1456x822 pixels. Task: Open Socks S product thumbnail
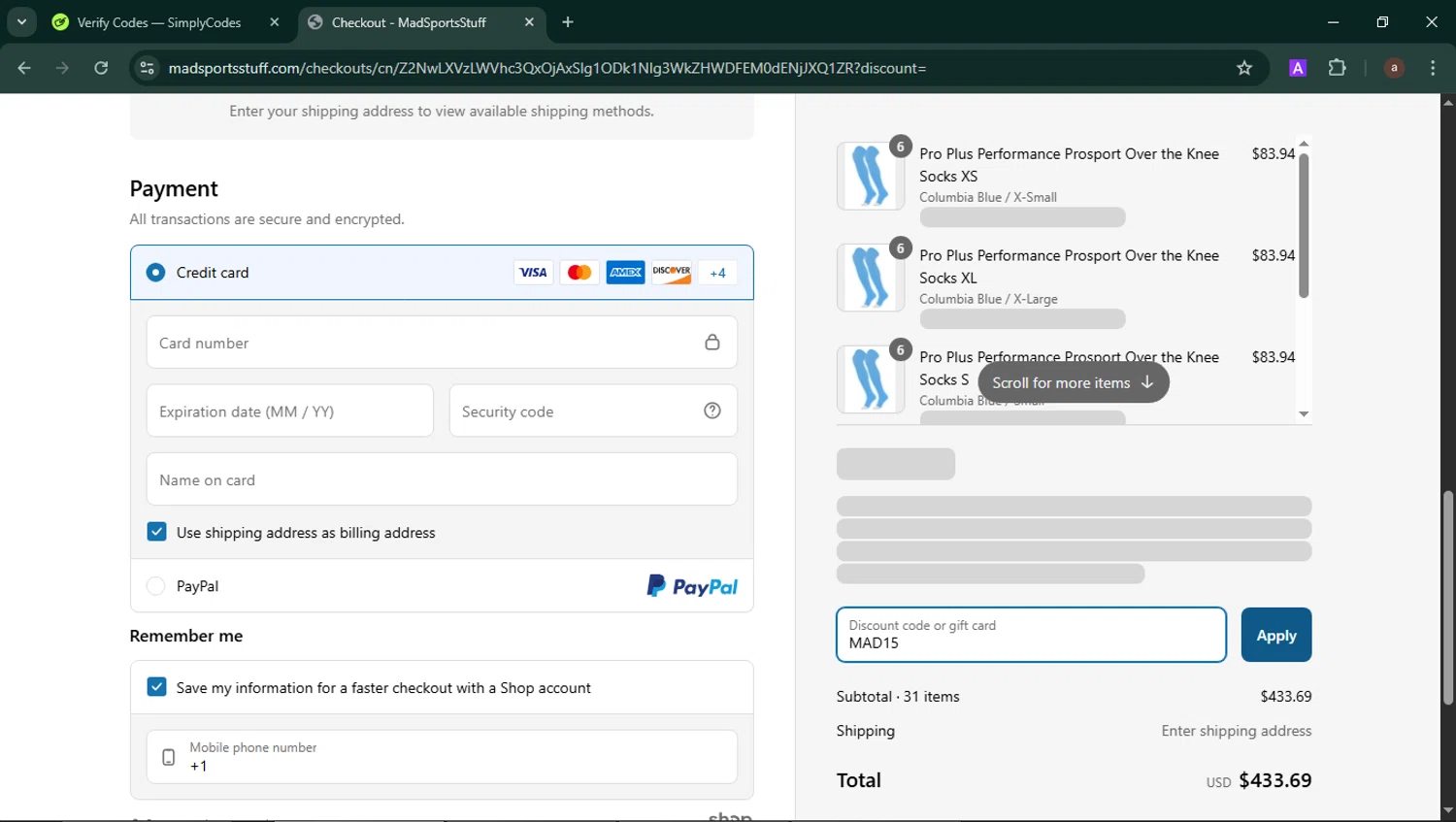coord(871,379)
